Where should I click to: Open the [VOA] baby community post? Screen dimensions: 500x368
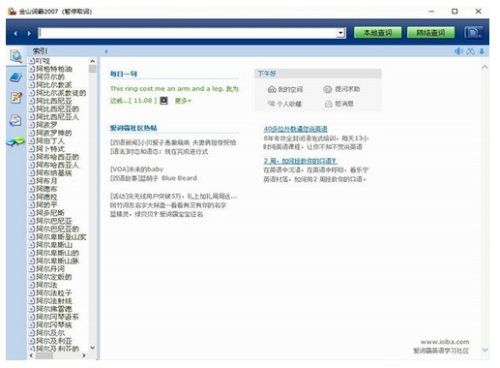point(137,169)
